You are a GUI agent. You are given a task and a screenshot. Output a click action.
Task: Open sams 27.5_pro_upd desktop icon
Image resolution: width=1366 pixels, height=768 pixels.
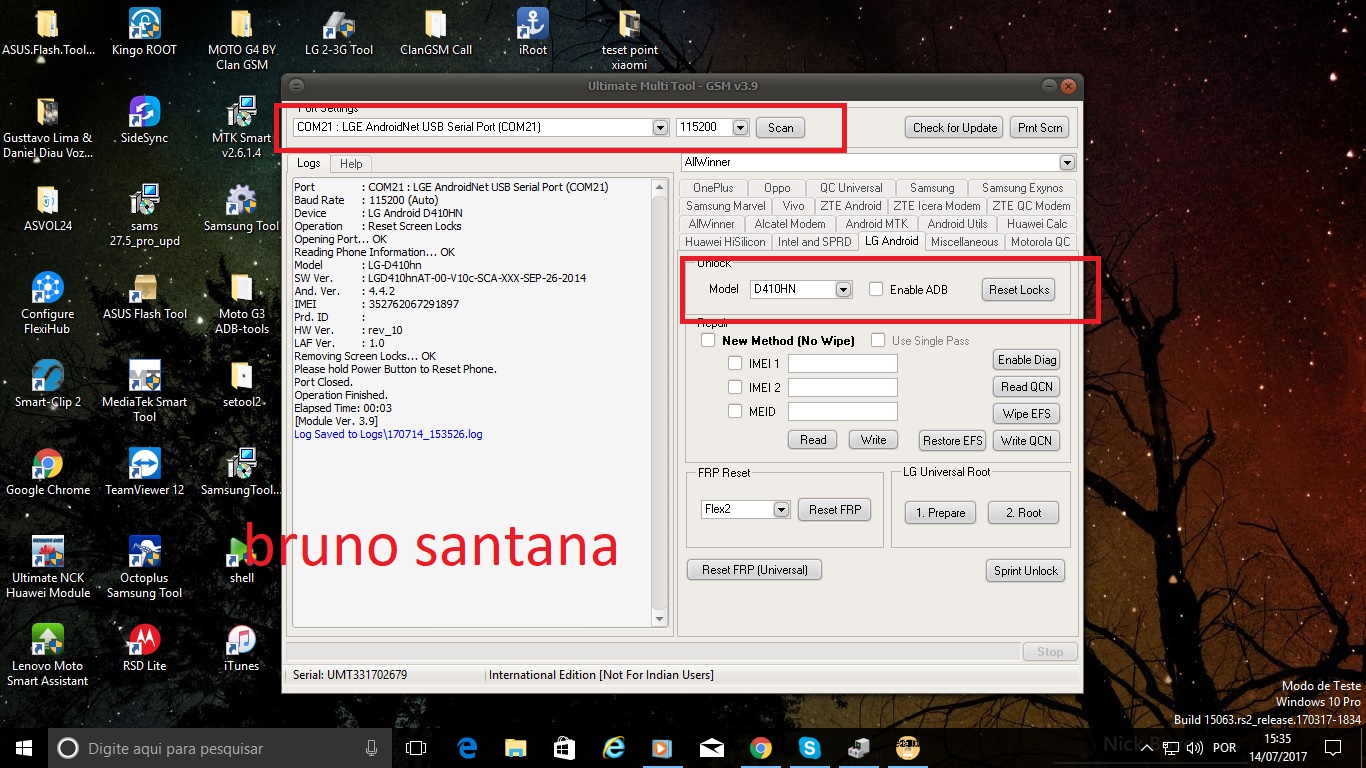point(145,215)
